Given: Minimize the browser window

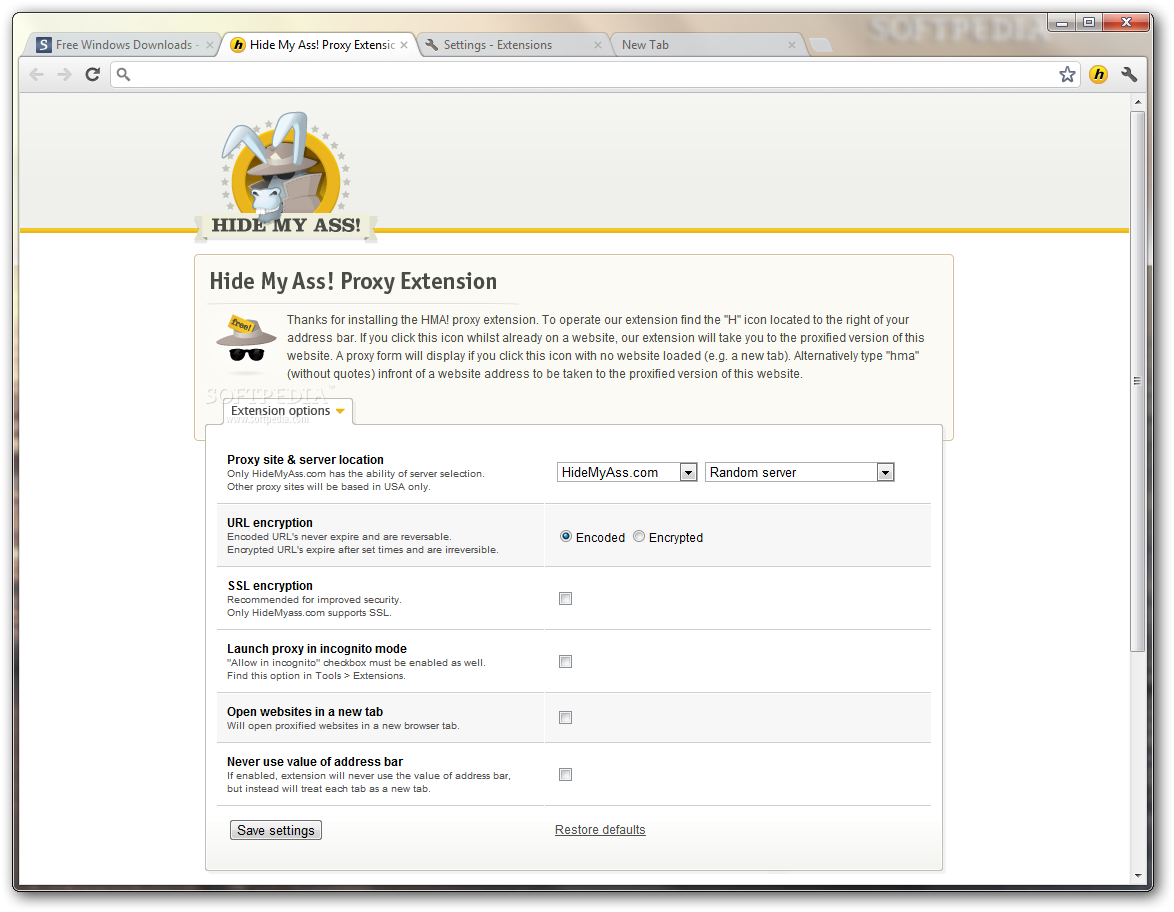Looking at the screenshot, I should click(1061, 22).
